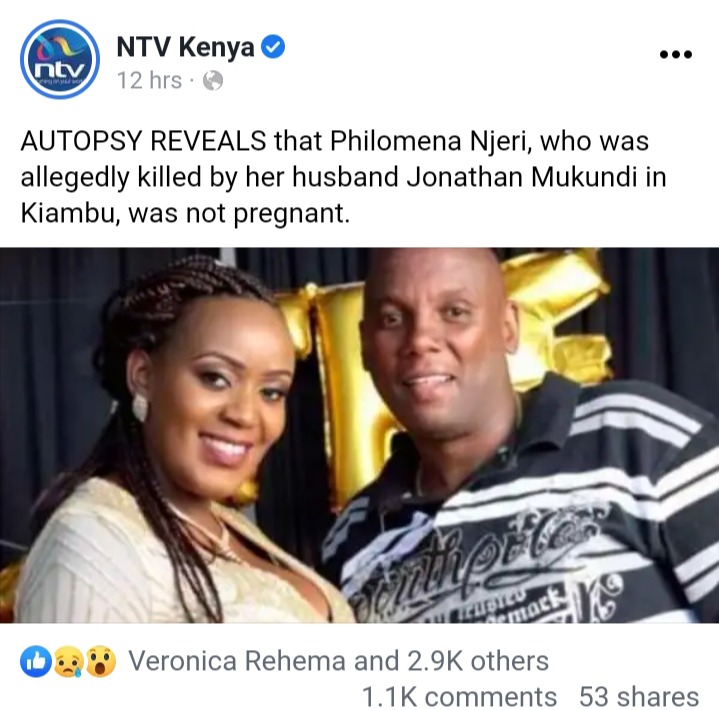Click the NTV Kenya page name

point(185,47)
